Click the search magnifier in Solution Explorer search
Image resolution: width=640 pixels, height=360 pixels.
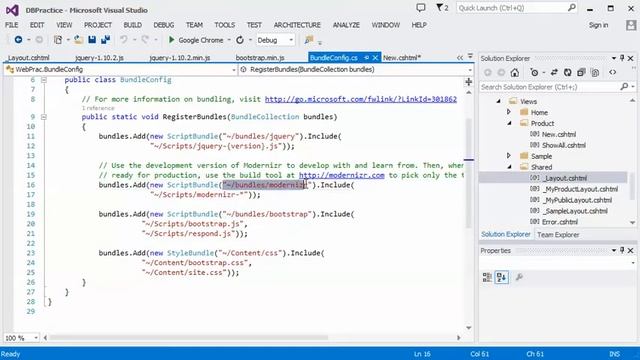pos(624,87)
